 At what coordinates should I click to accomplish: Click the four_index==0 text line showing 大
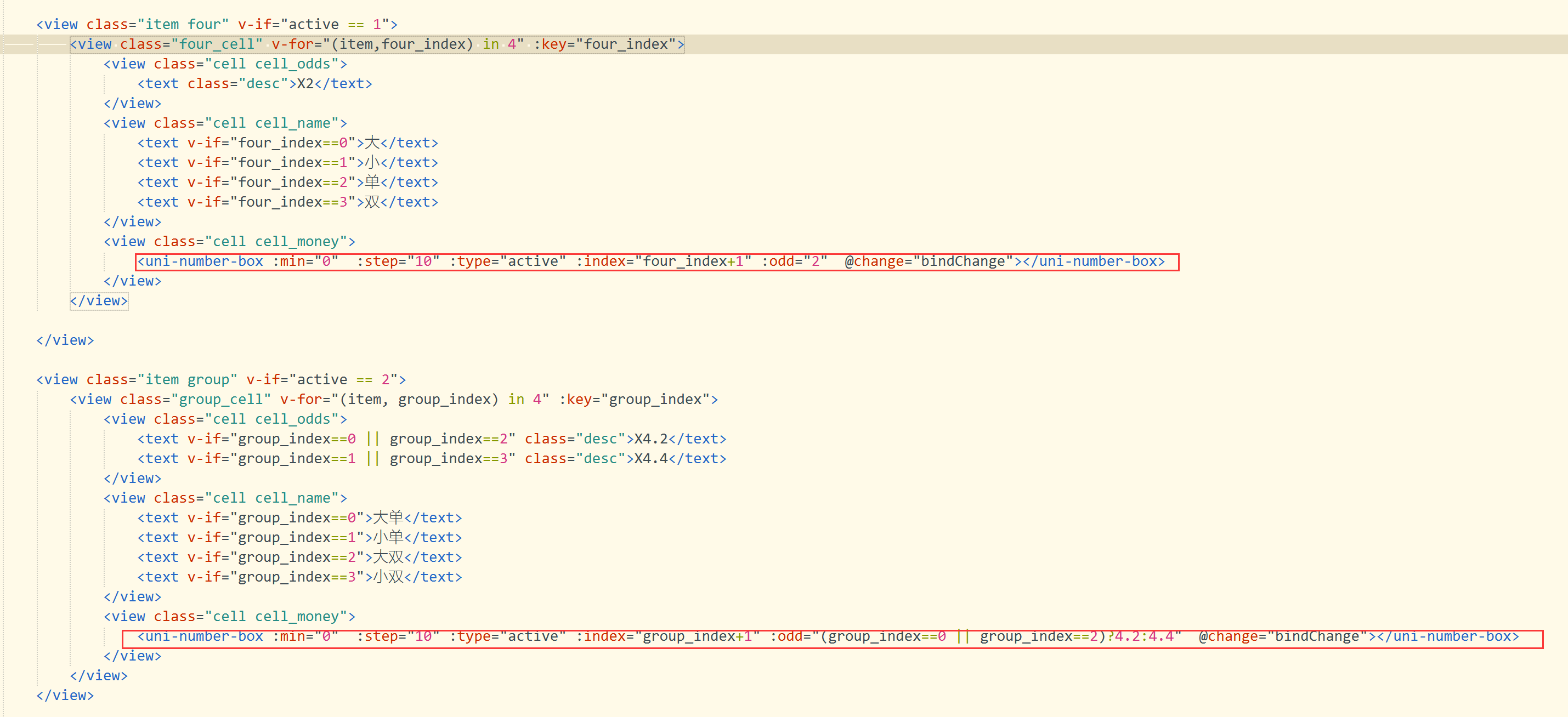287,143
